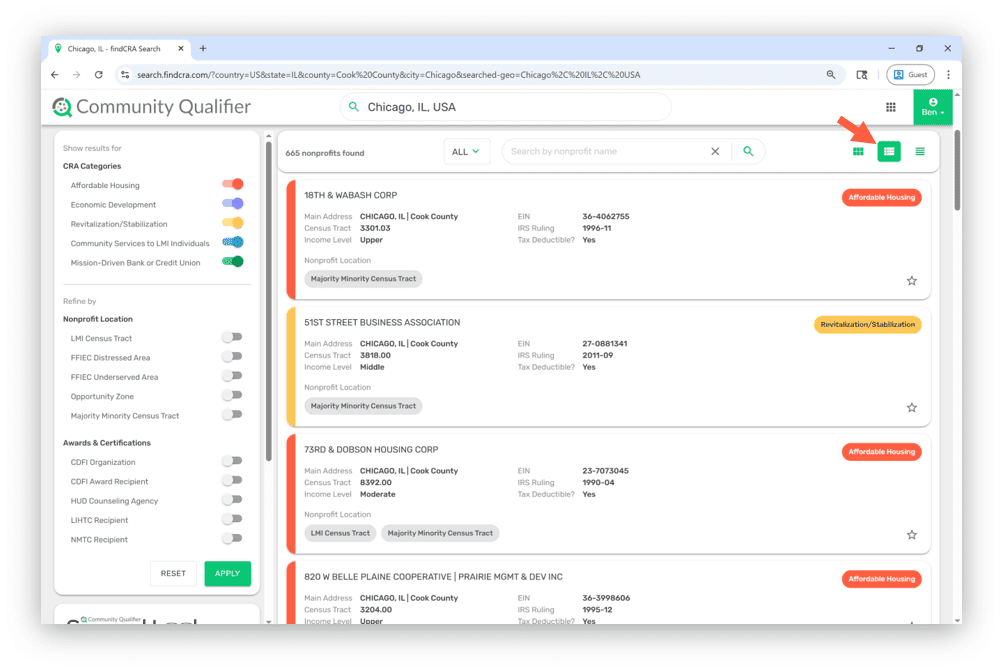This screenshot has width=1006, height=667.
Task: Apply the selected filters
Action: tap(228, 573)
